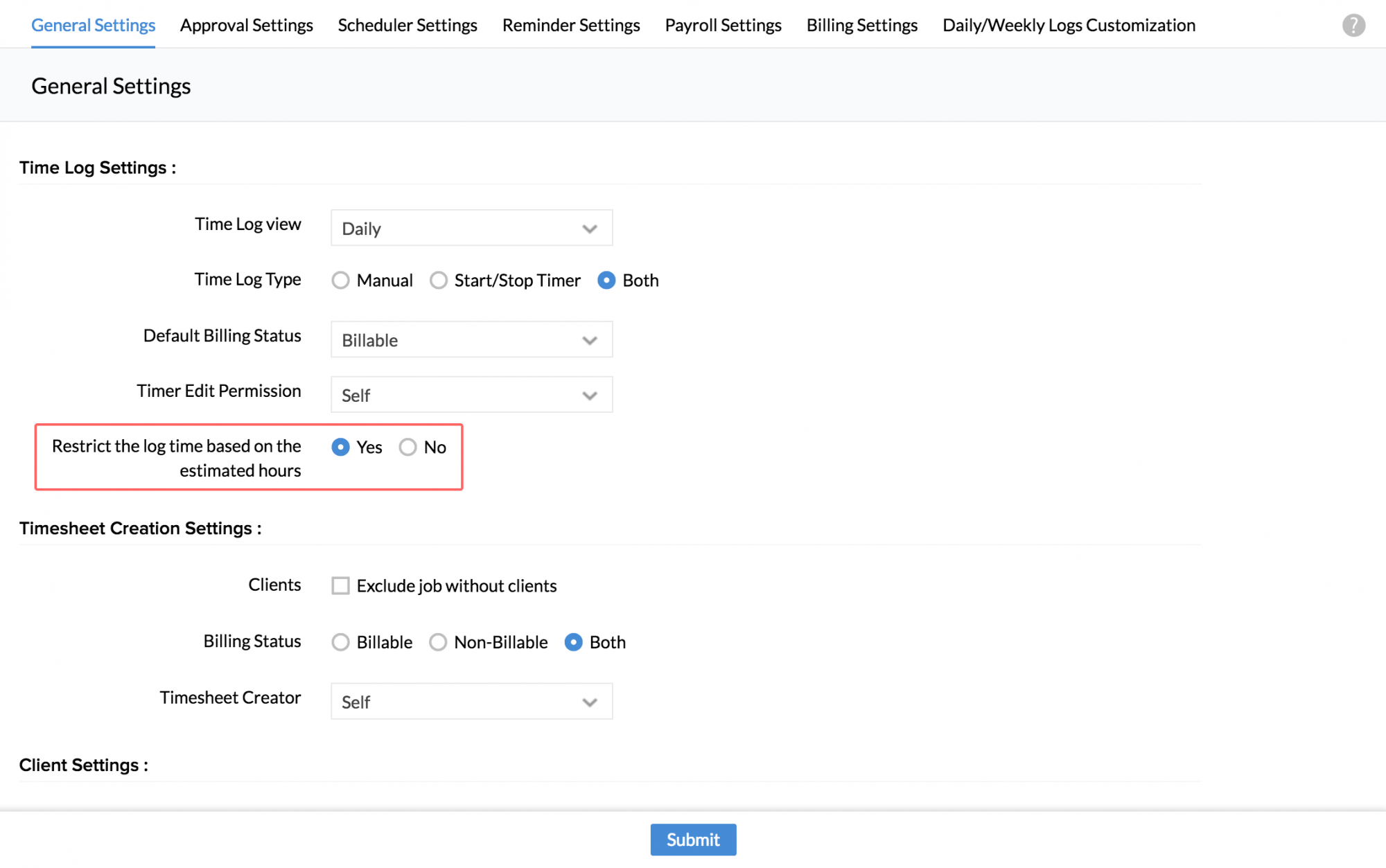This screenshot has width=1386, height=868.
Task: Open the Scheduler Settings tab
Action: click(x=407, y=26)
